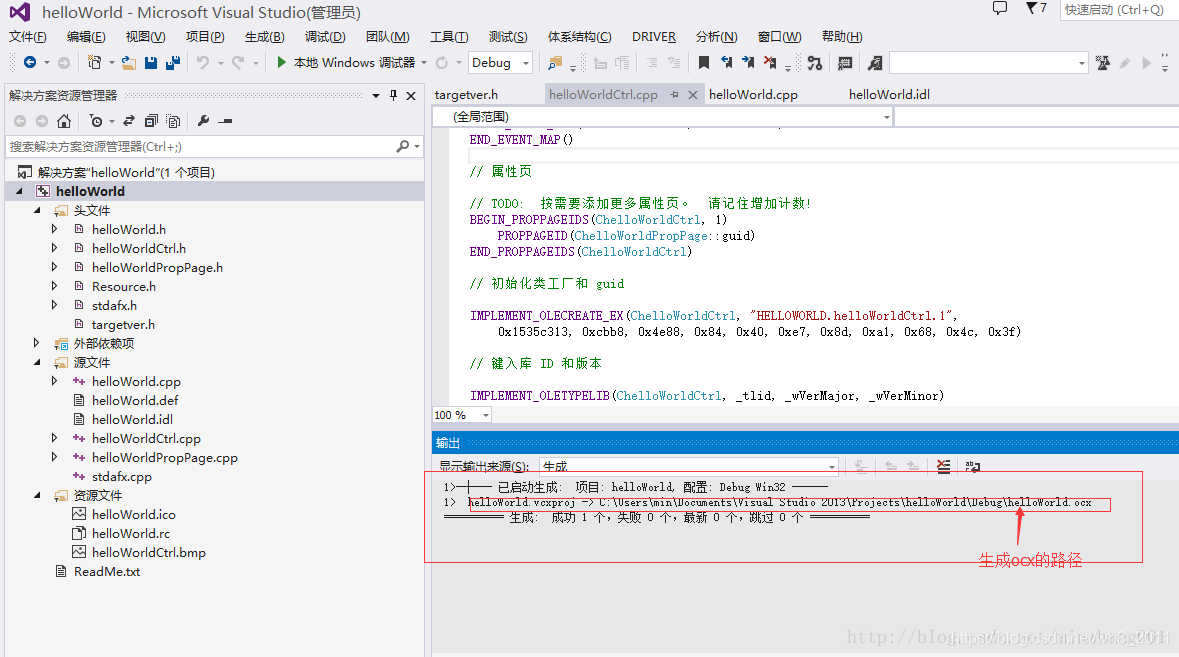Select helloWorld.def in the tree
1179x657 pixels.
click(135, 401)
